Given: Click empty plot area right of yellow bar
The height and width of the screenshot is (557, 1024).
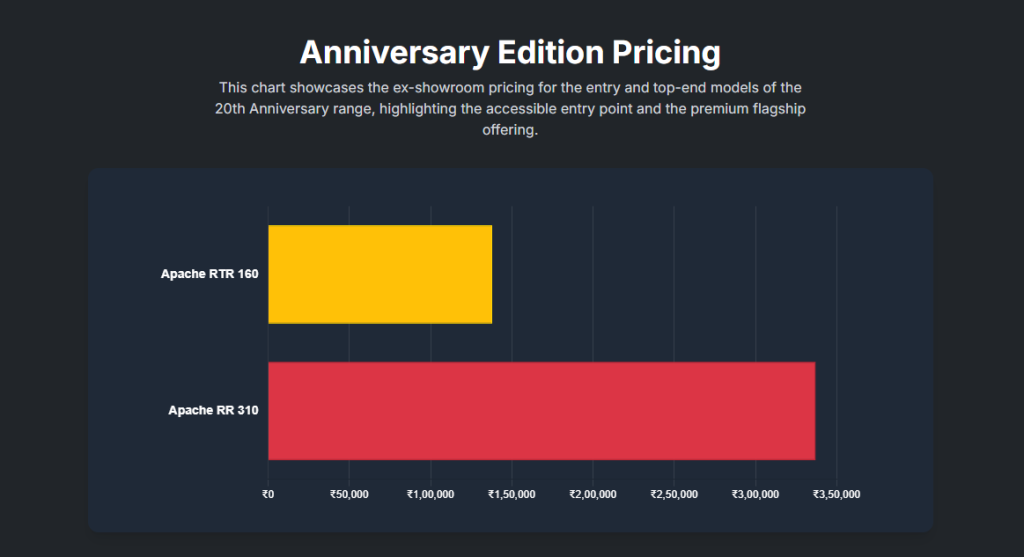Looking at the screenshot, I should pyautogui.click(x=660, y=274).
